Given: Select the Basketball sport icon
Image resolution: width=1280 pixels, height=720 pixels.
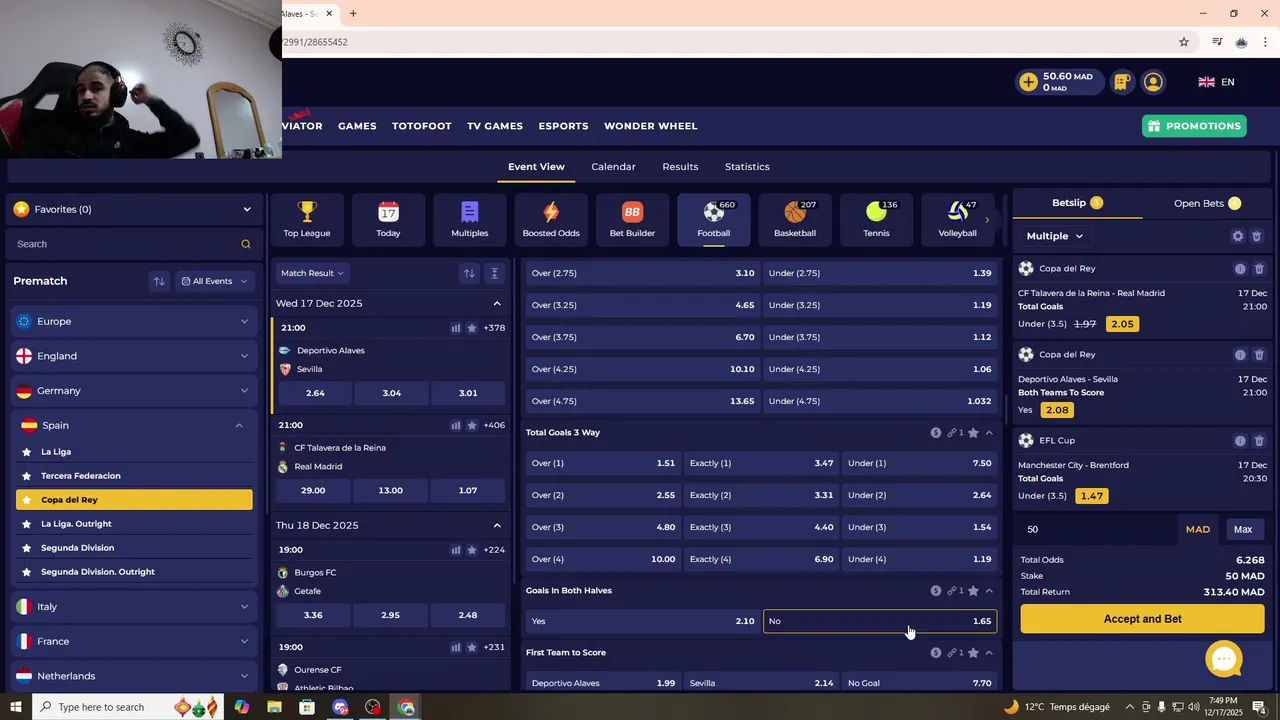Looking at the screenshot, I should pos(795,219).
